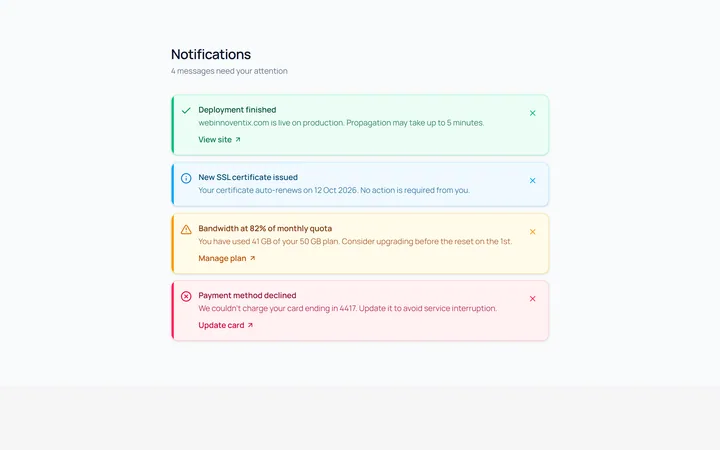Click the Payment method declined title
This screenshot has width=720, height=450.
point(247,295)
